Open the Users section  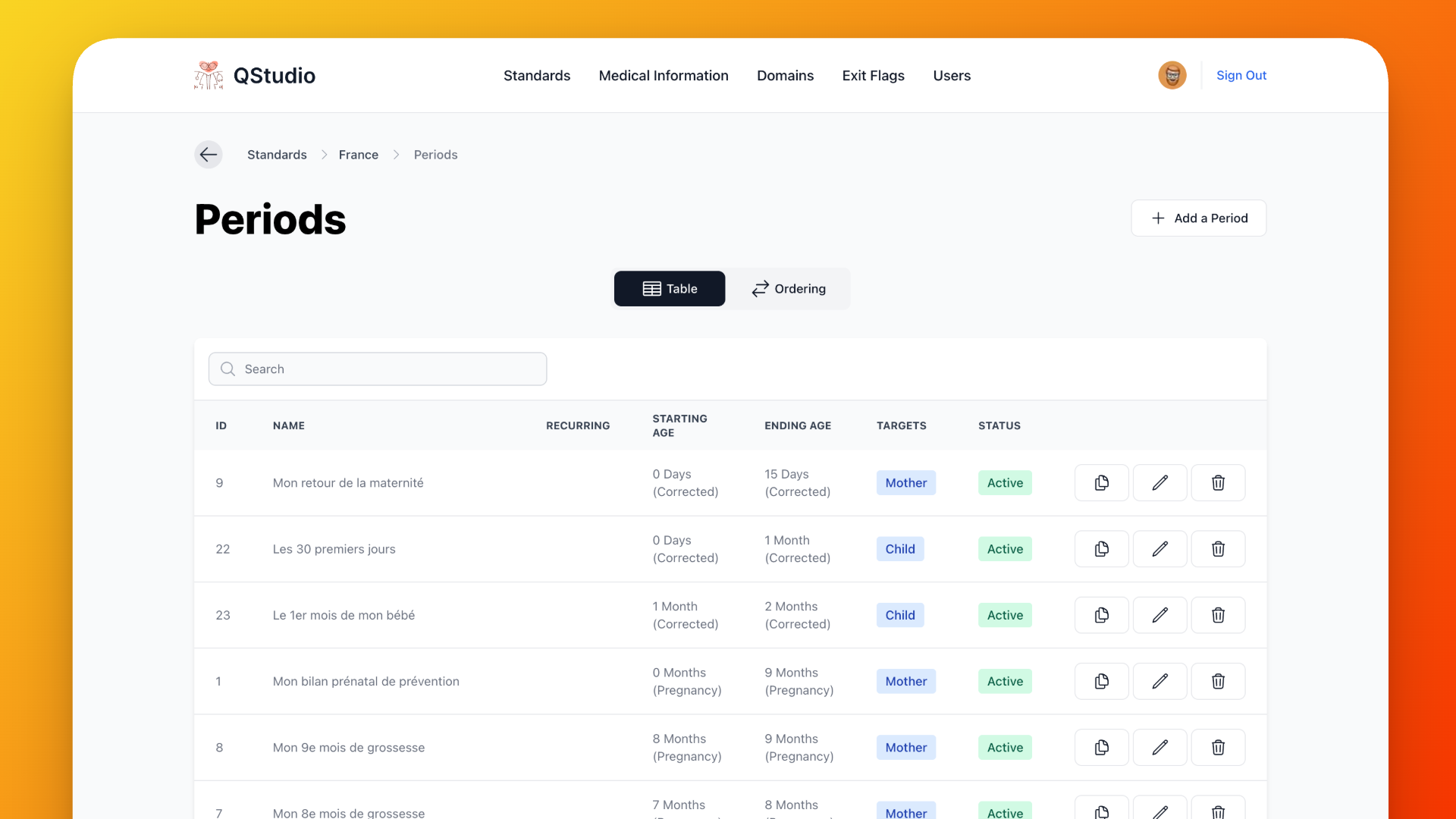(952, 76)
